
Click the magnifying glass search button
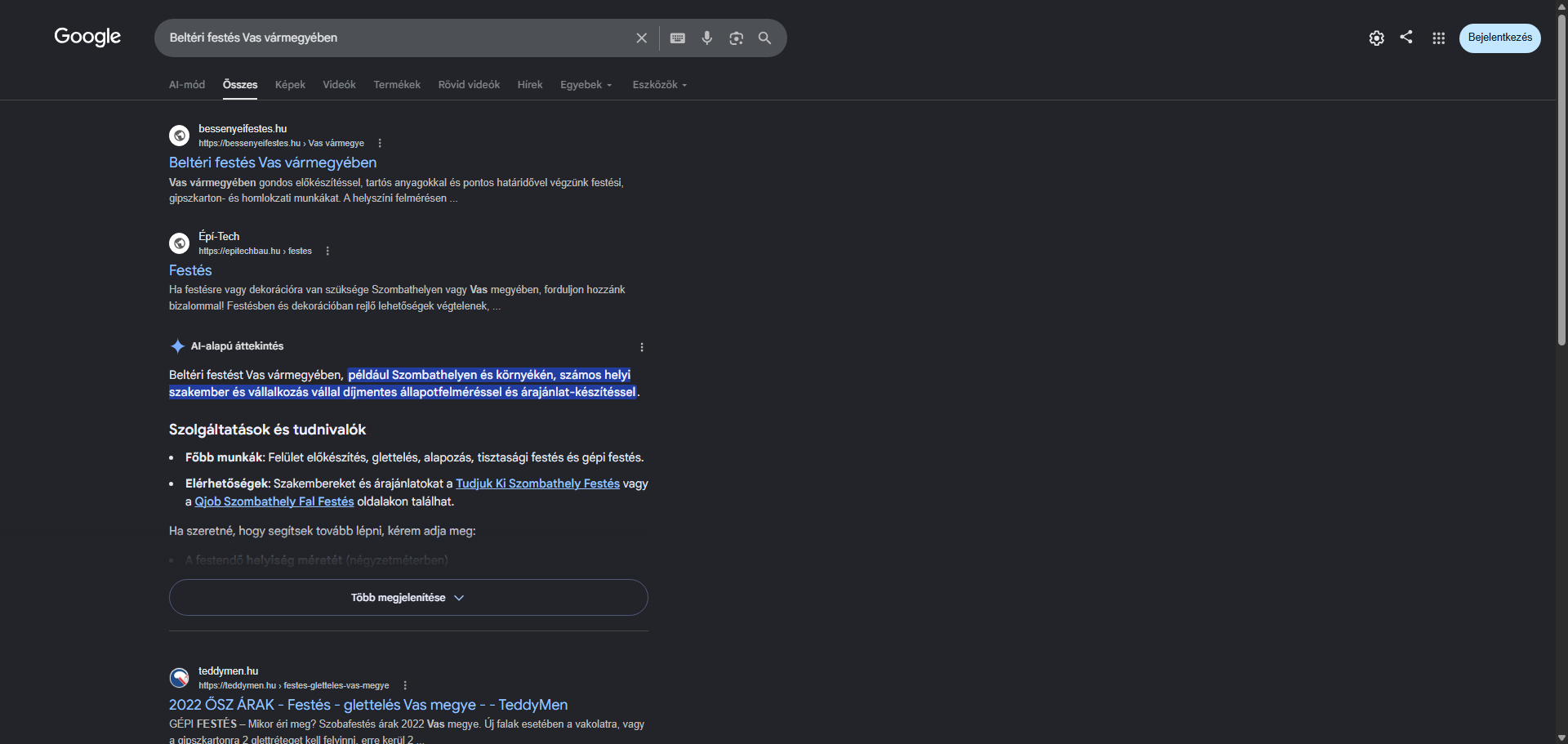point(764,38)
